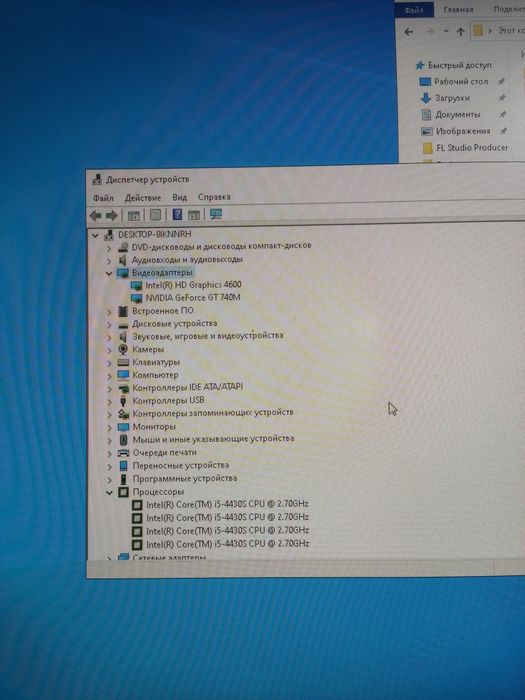Open the Действие menu
The height and width of the screenshot is (700, 525).
(143, 198)
